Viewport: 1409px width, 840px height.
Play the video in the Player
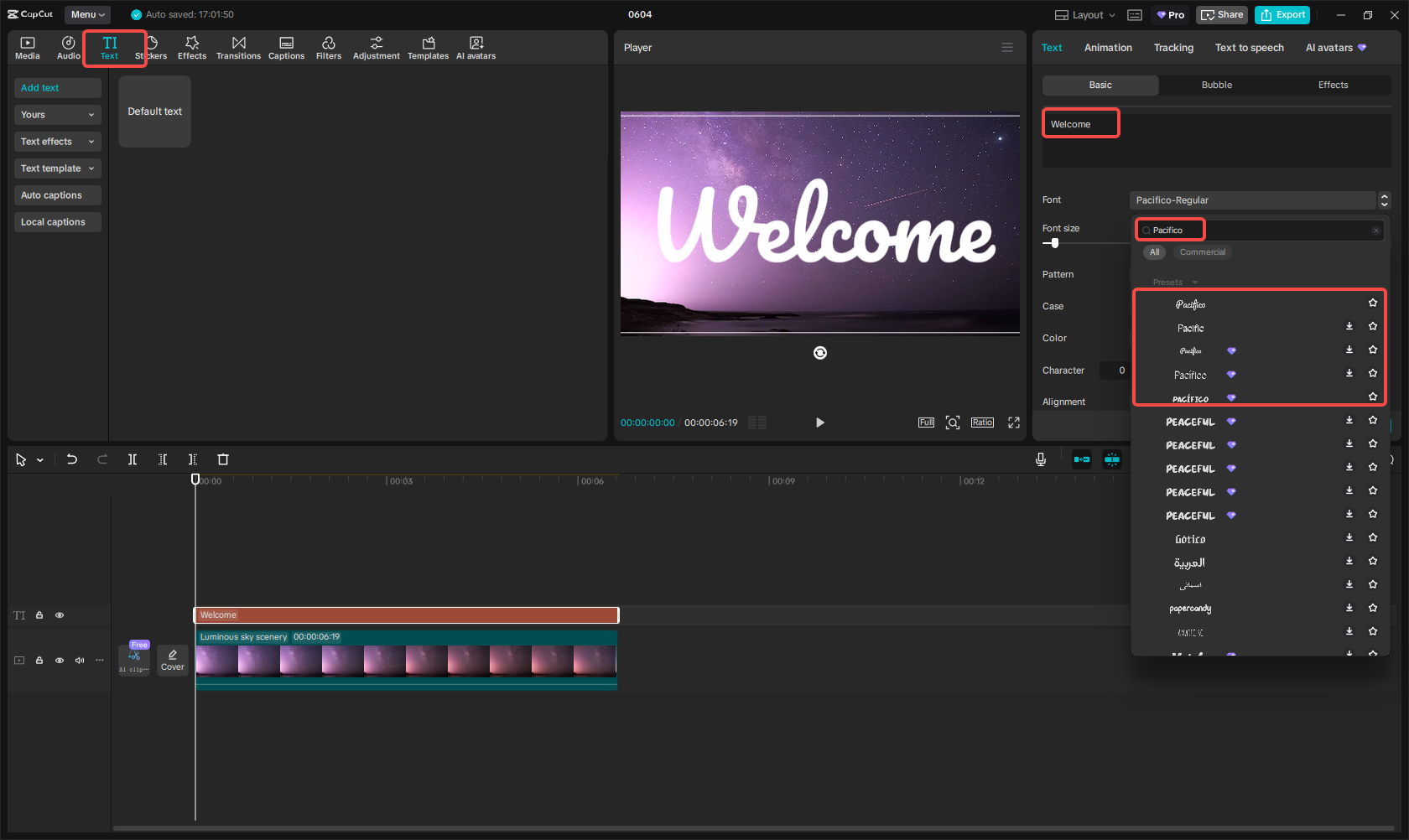819,423
